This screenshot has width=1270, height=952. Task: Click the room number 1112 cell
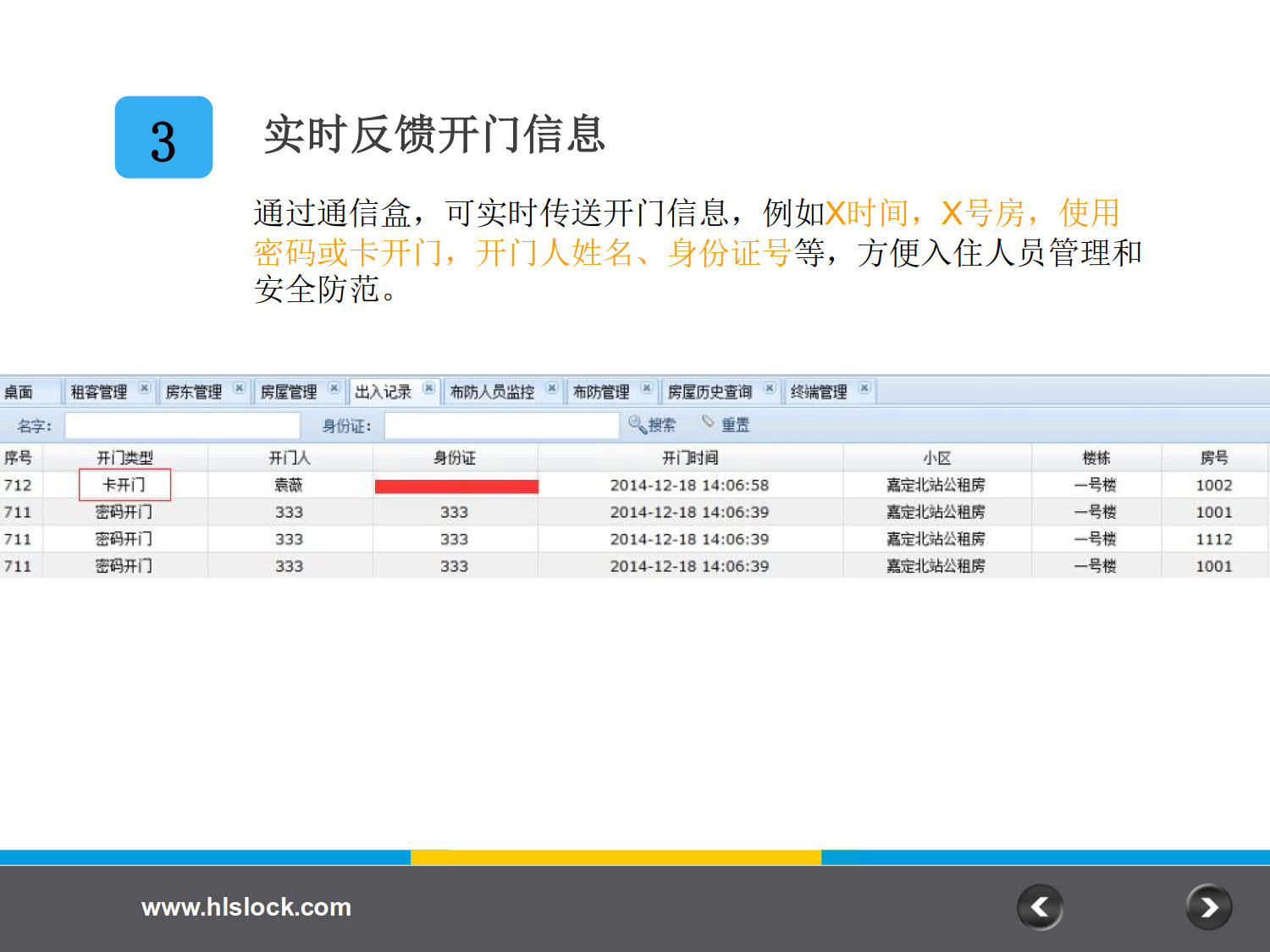pos(1213,539)
